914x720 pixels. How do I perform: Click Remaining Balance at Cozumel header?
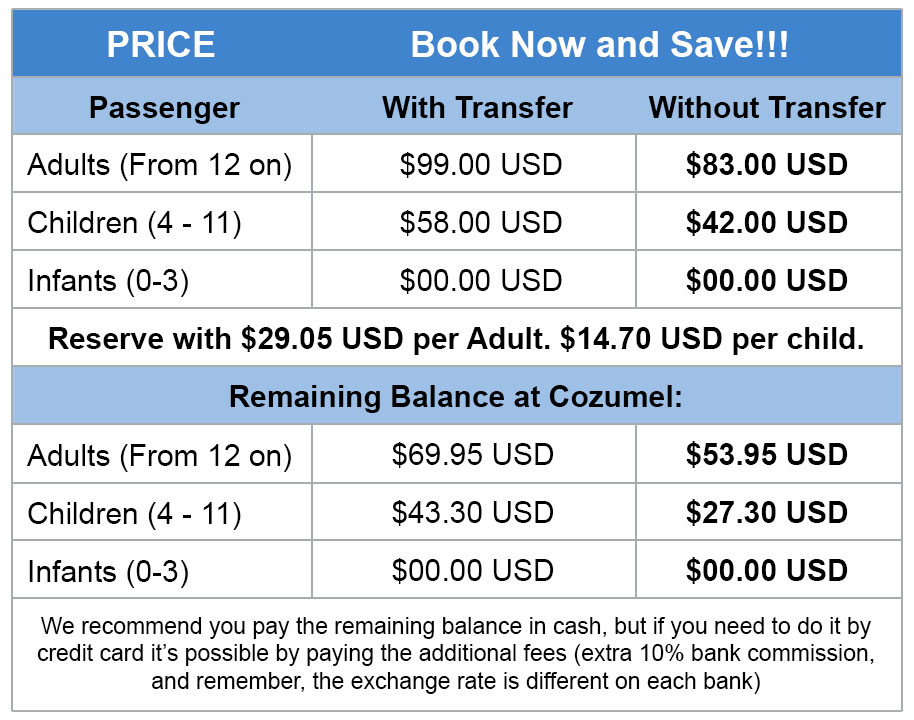click(456, 397)
